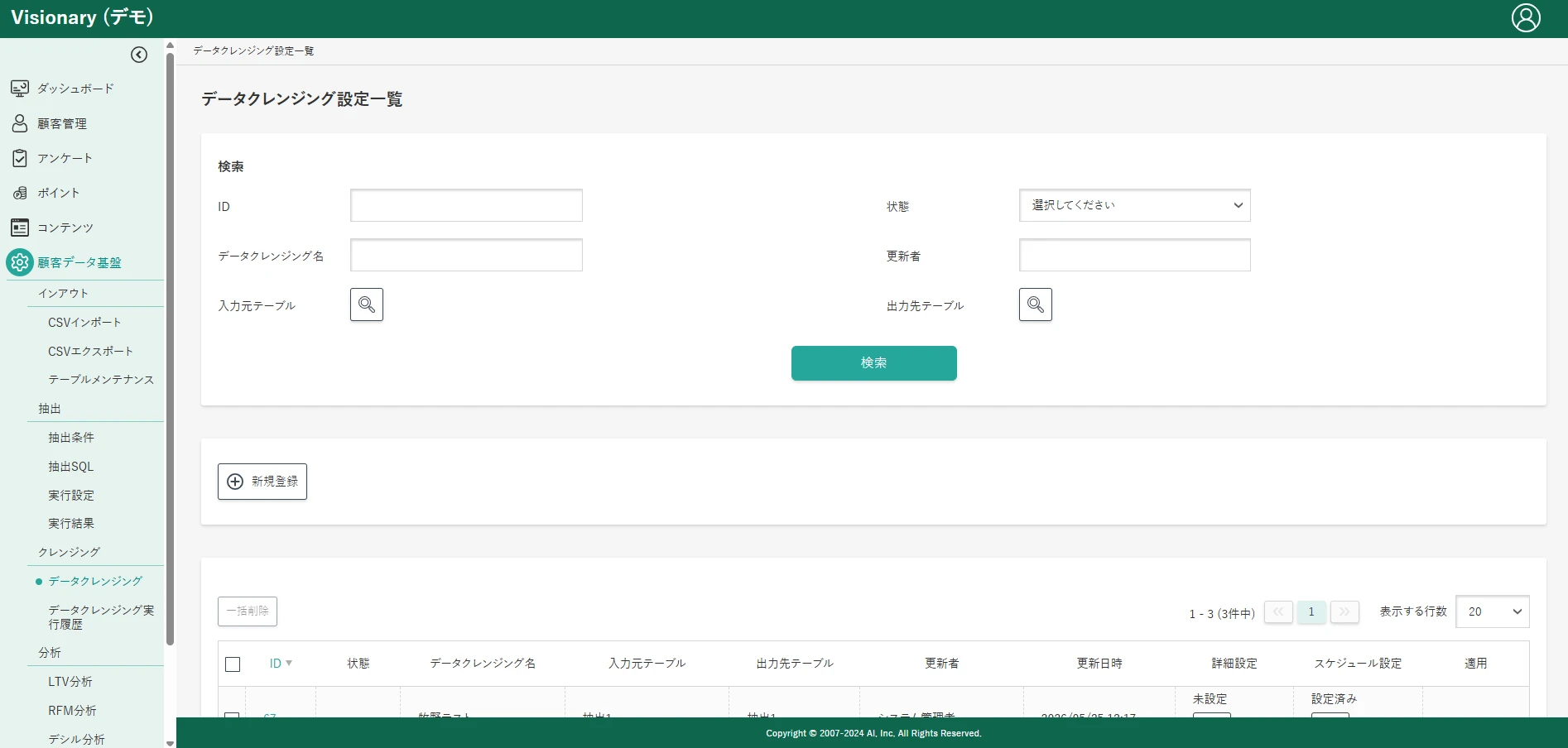Click the 更新日時 column header
1568x748 pixels.
1099,664
